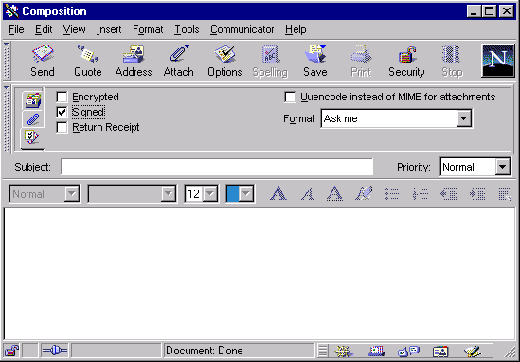Image resolution: width=520 pixels, height=362 pixels.
Task: Click the alignment icon at toolbar end
Action: tap(505, 194)
